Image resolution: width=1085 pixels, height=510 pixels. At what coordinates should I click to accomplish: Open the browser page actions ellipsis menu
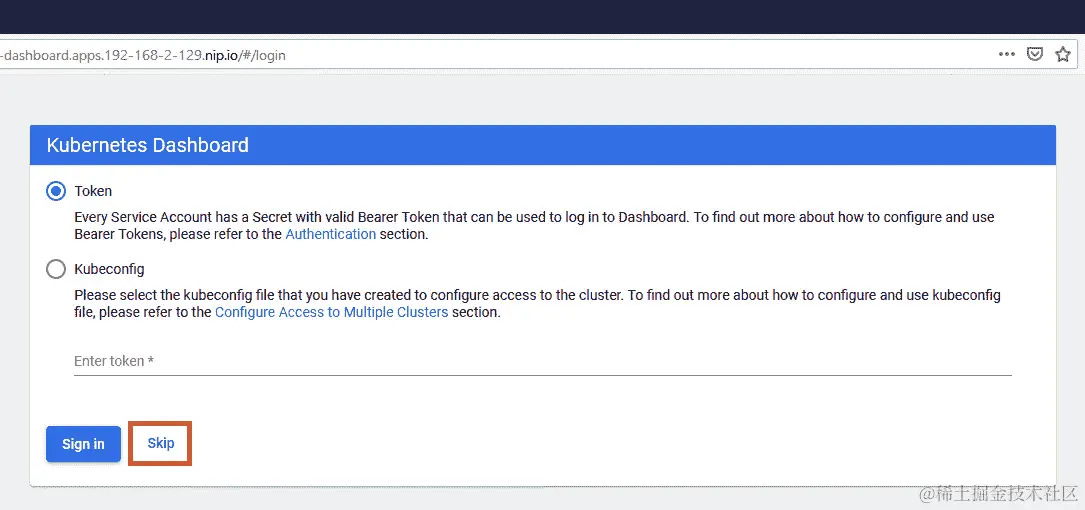pyautogui.click(x=1007, y=55)
